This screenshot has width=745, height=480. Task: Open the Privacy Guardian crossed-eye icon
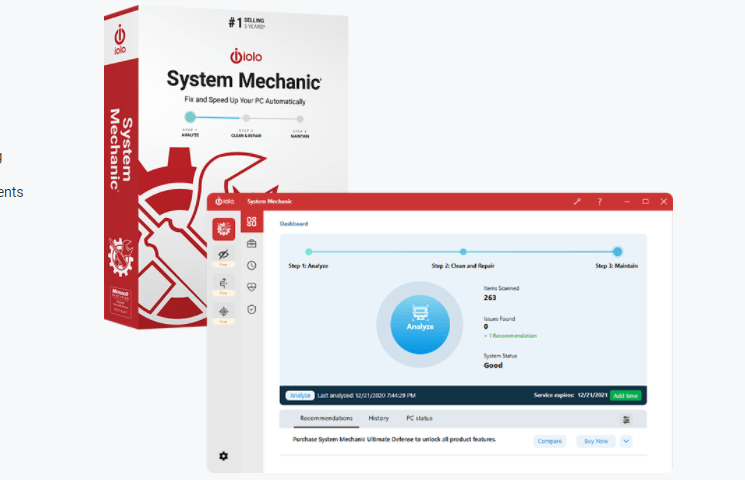pos(223,254)
